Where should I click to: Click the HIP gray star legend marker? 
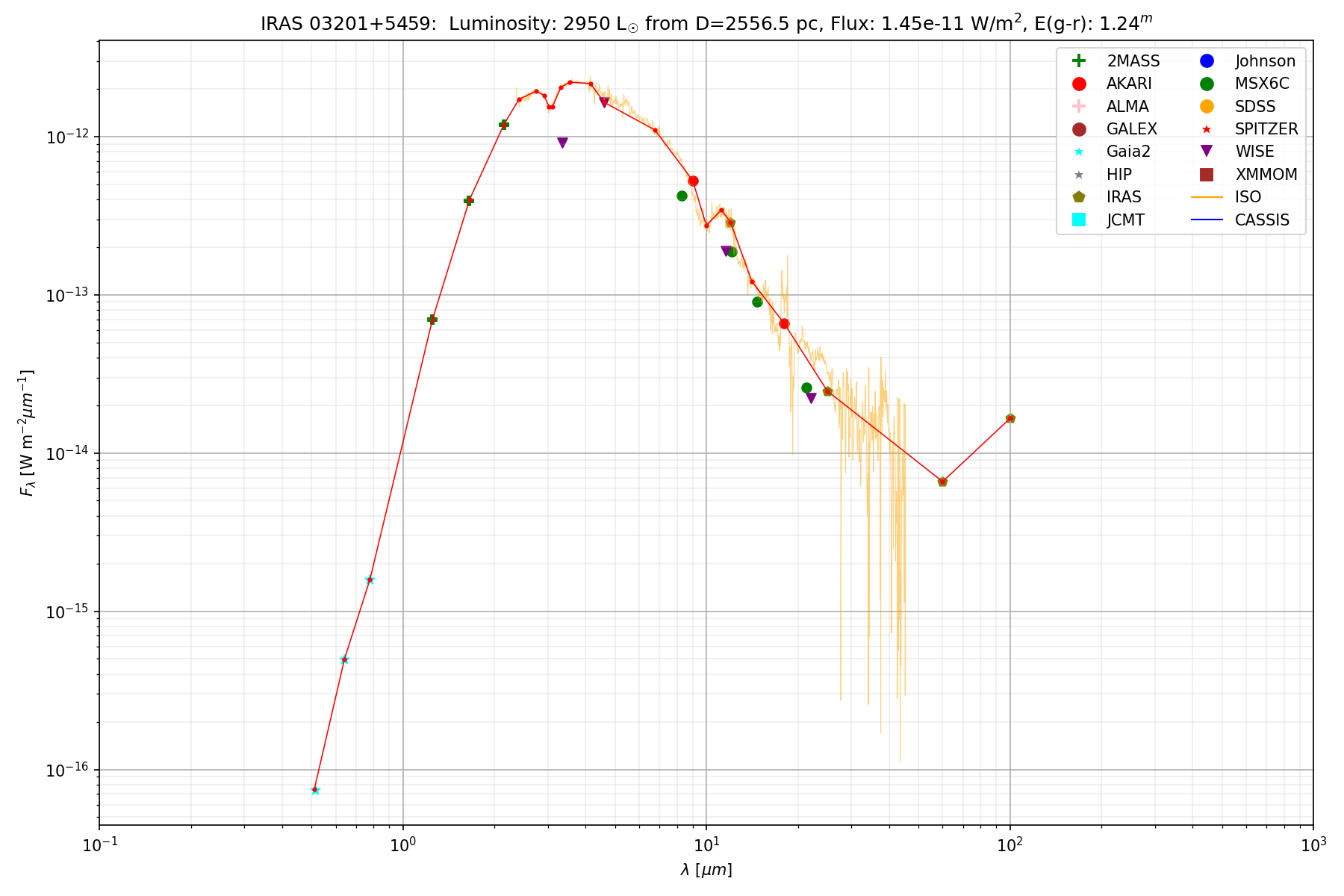(1078, 175)
